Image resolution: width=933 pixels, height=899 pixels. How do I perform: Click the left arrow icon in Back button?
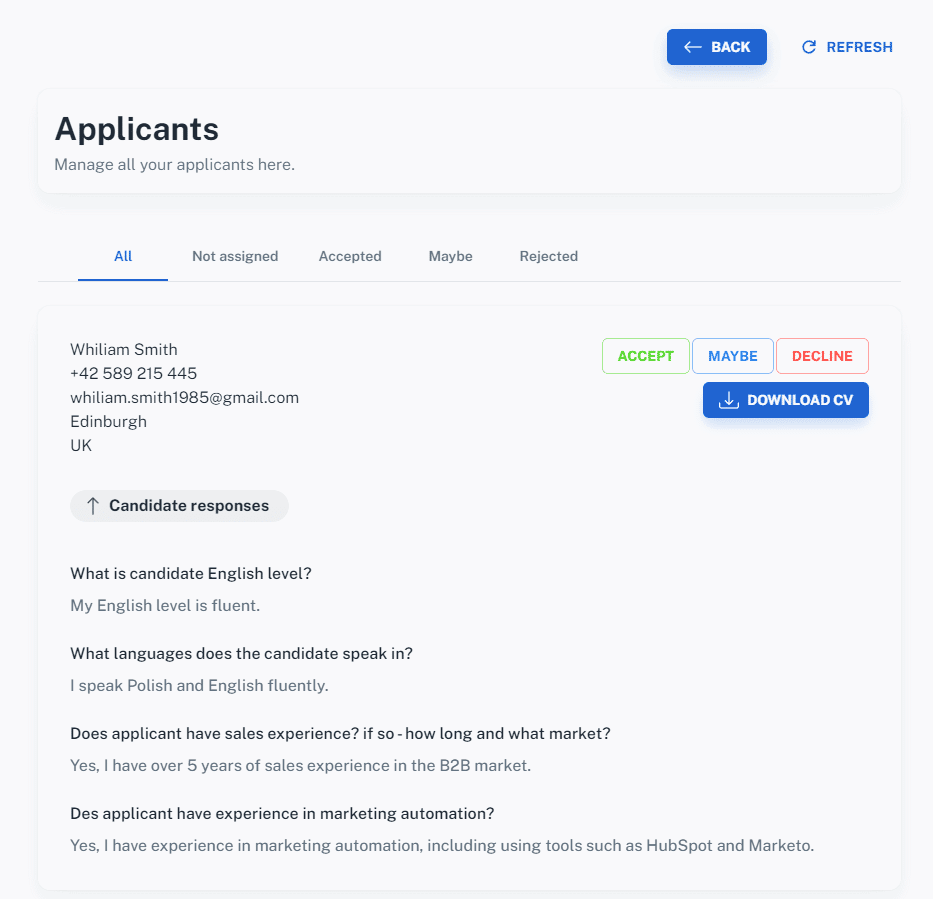coord(693,47)
